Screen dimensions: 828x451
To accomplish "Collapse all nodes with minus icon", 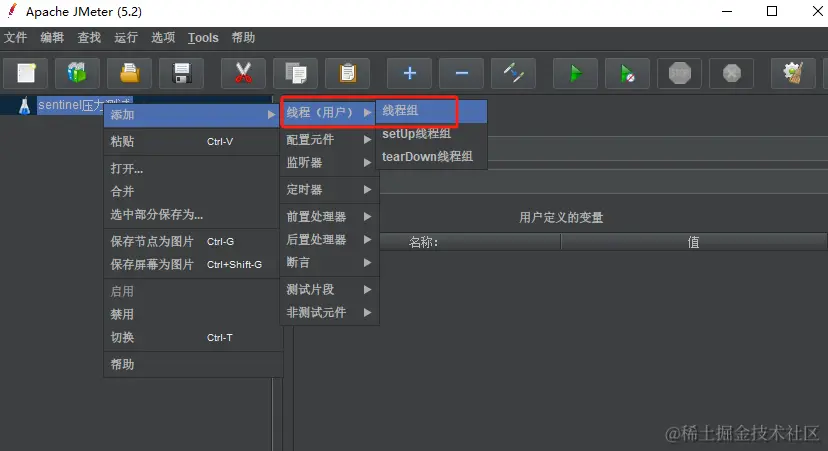I will point(462,73).
